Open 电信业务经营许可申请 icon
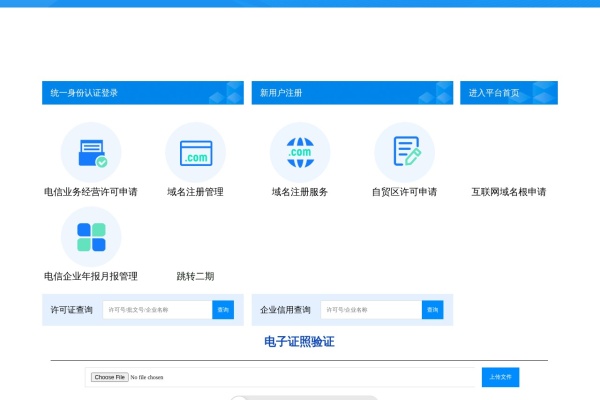 91,152
